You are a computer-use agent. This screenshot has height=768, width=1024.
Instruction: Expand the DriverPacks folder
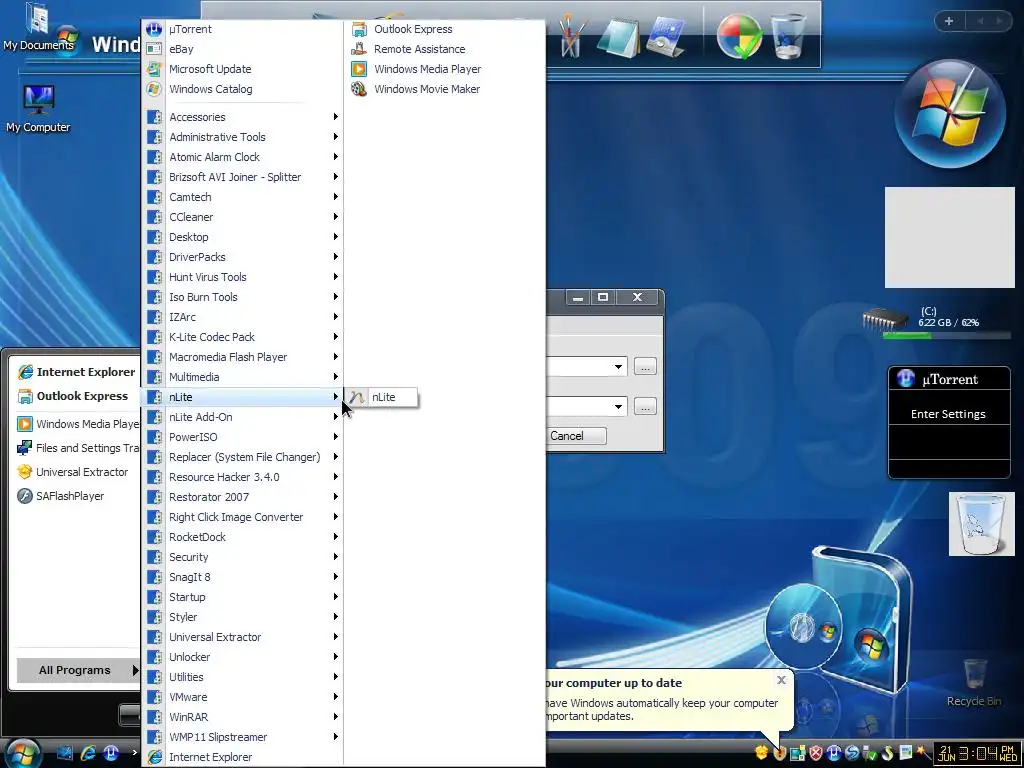coord(242,257)
